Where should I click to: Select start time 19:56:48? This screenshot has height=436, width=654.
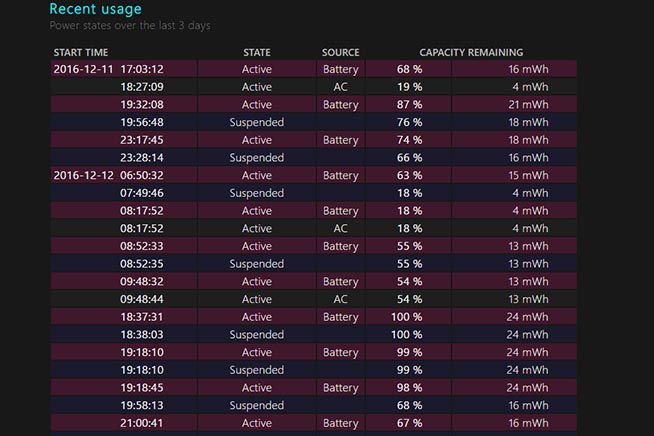[x=142, y=122]
